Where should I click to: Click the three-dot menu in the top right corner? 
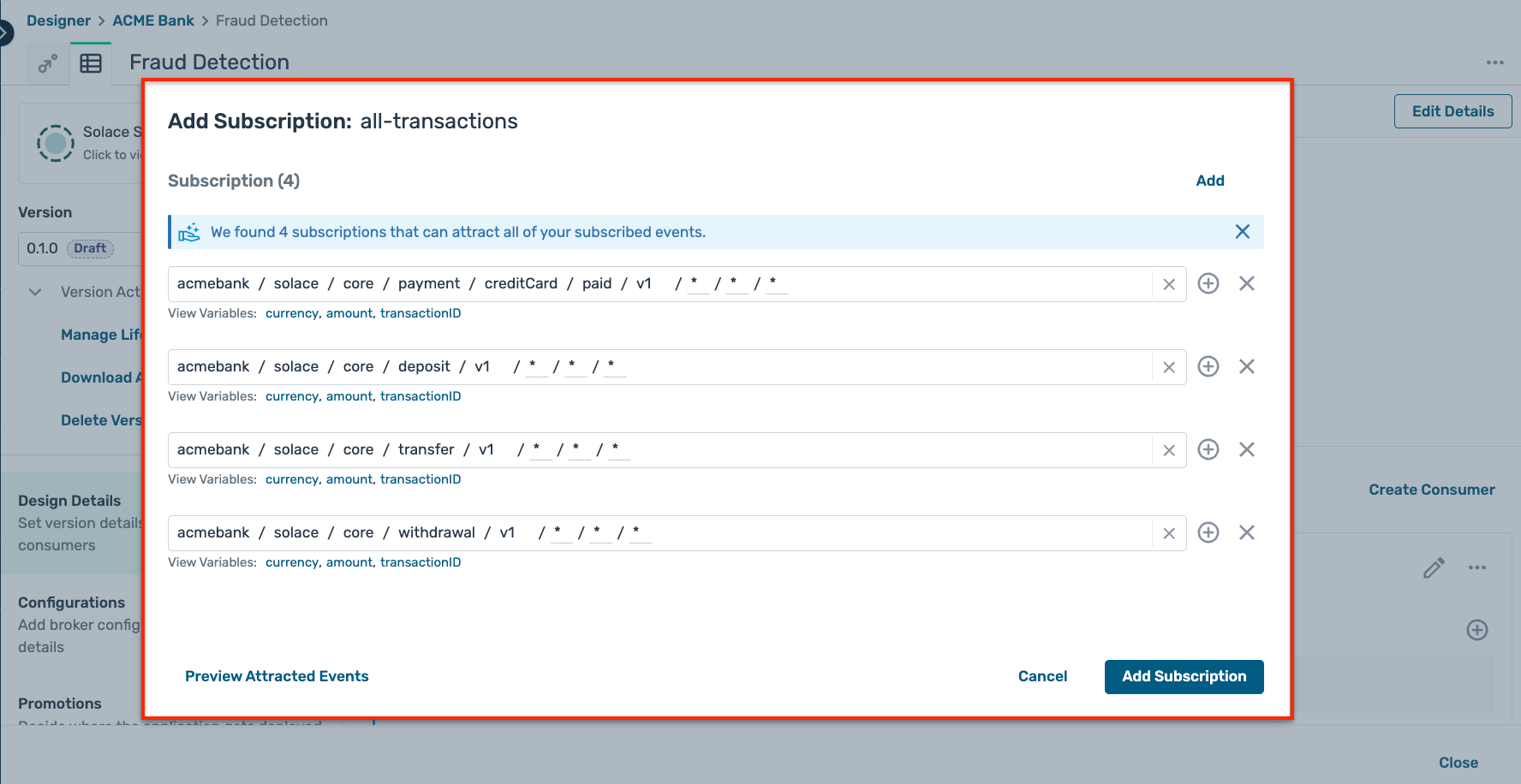click(x=1496, y=62)
